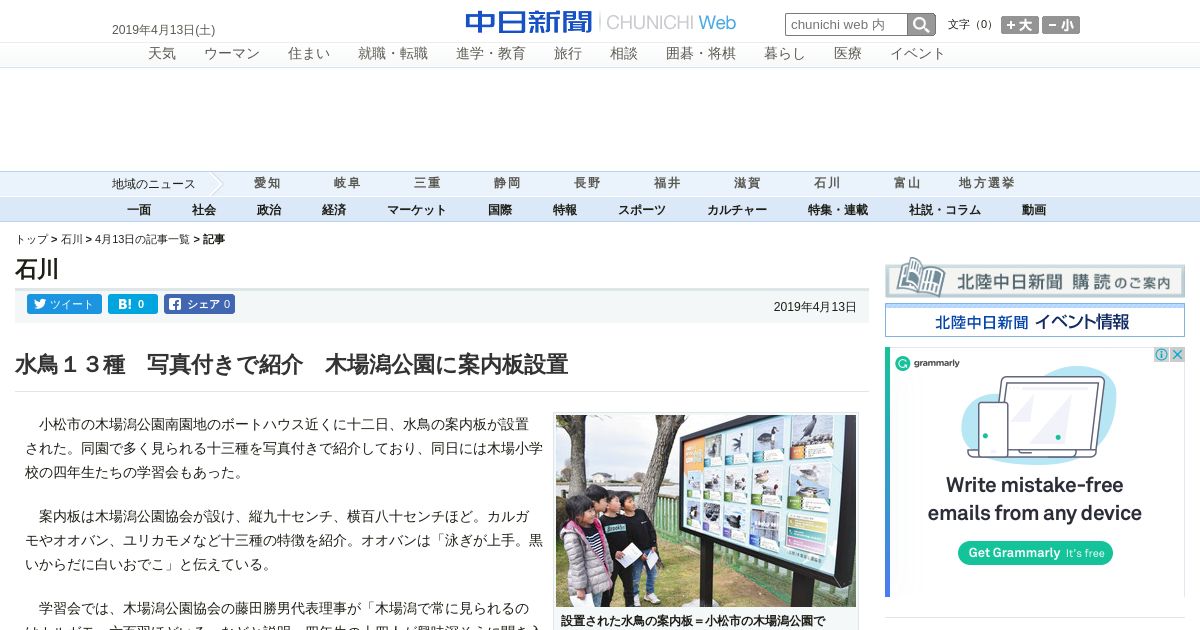Go to 政治 section
The height and width of the screenshot is (630, 1200).
tap(269, 210)
